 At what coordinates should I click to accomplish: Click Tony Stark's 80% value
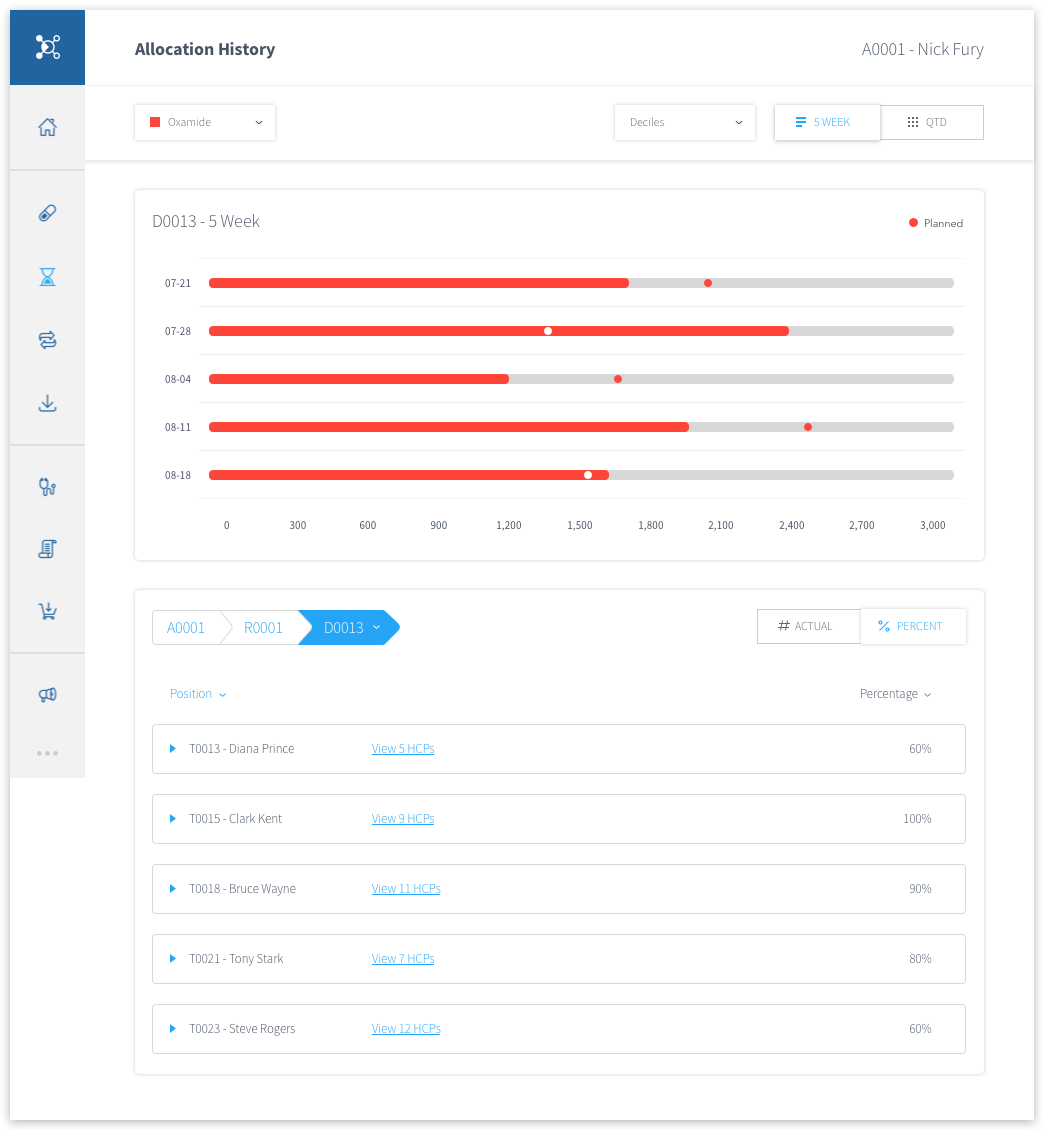coord(920,958)
